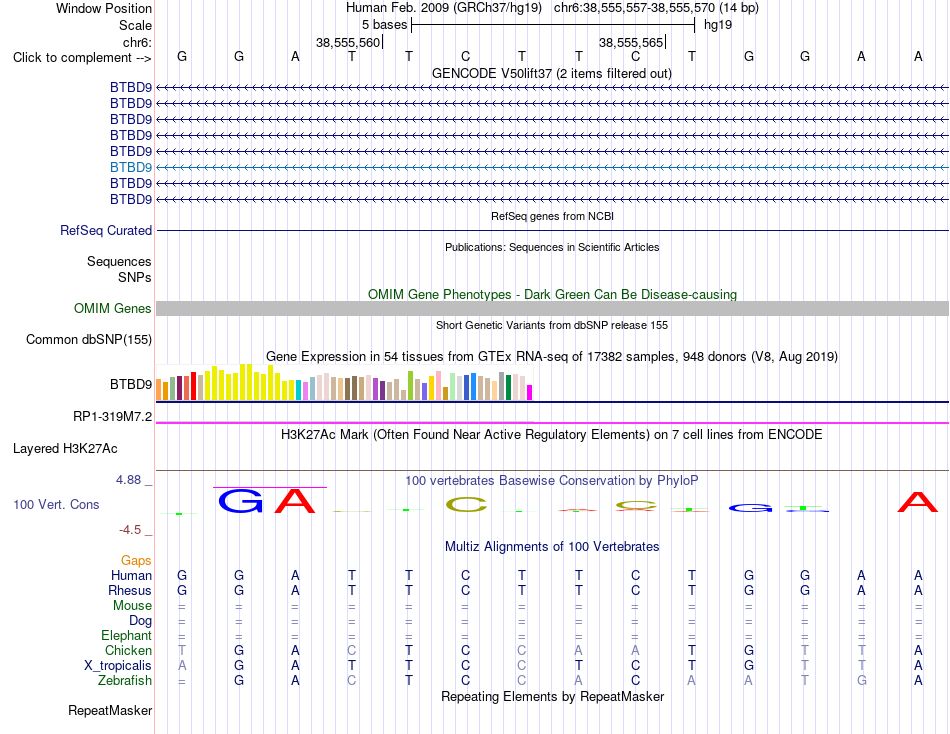Click the SNPs track label
Image resolution: width=950 pixels, height=734 pixels.
[x=135, y=277]
